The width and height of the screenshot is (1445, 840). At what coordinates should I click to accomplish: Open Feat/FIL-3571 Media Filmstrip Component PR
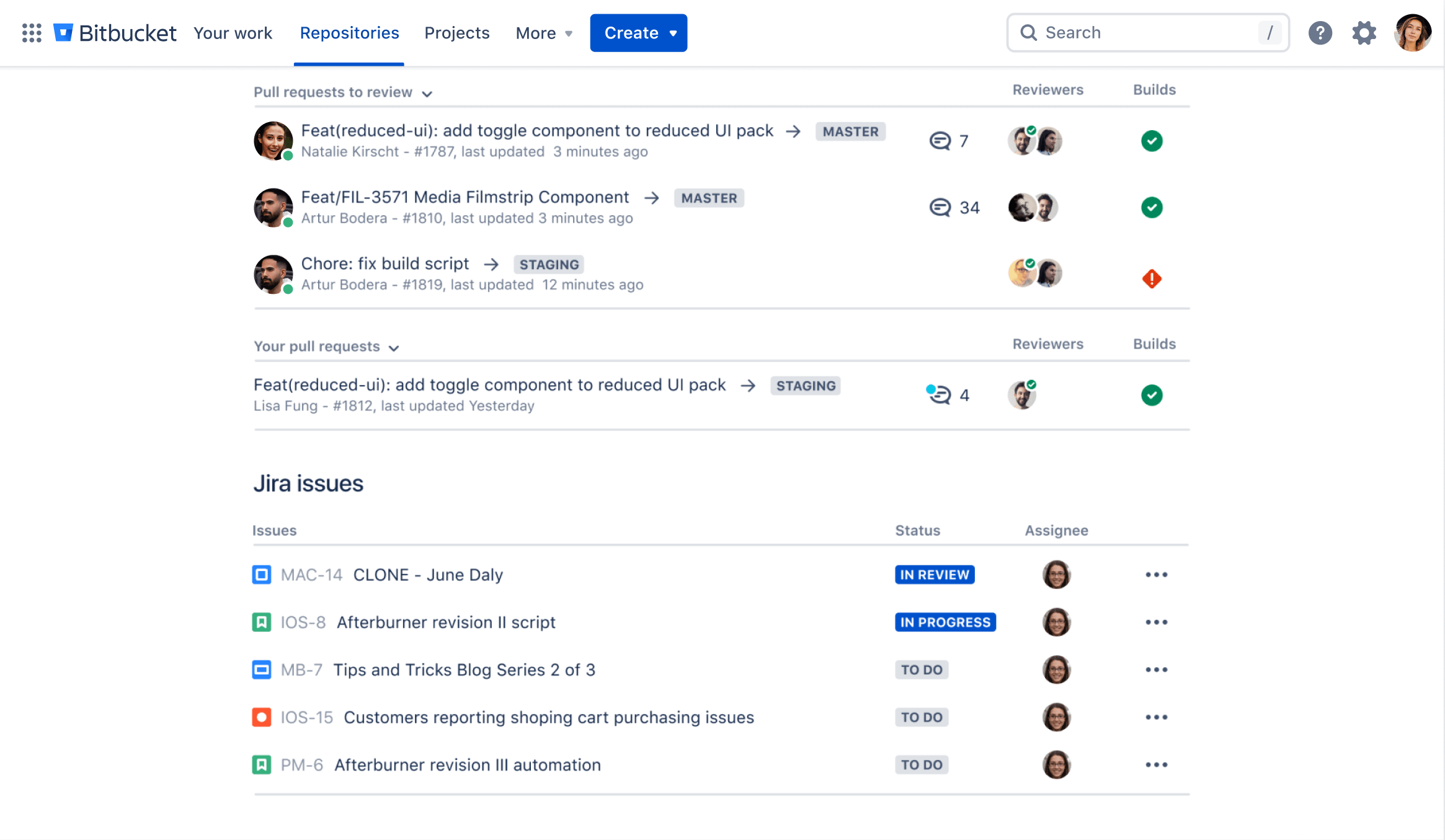pos(465,197)
